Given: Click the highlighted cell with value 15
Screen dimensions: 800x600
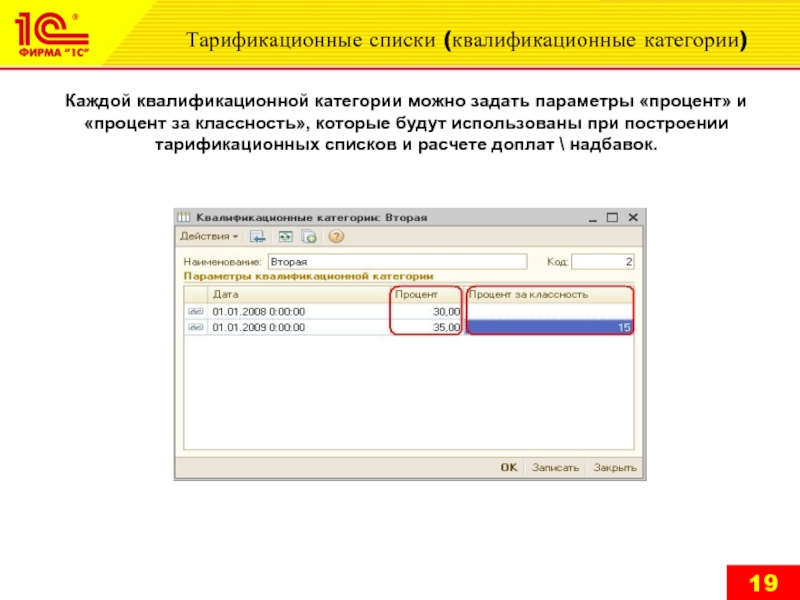Looking at the screenshot, I should 550,328.
